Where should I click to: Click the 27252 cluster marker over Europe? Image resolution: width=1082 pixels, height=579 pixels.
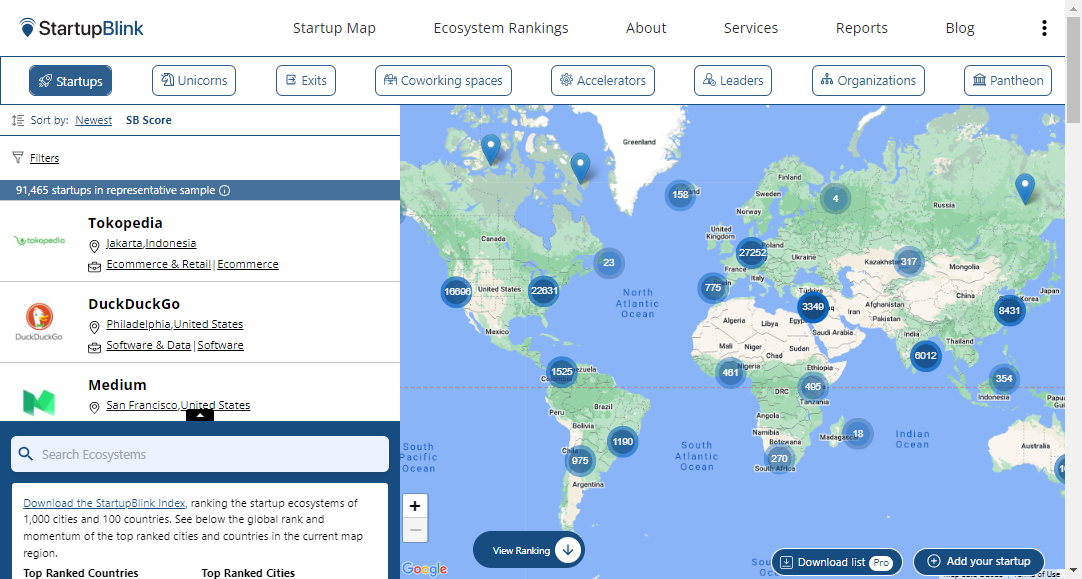(752, 253)
